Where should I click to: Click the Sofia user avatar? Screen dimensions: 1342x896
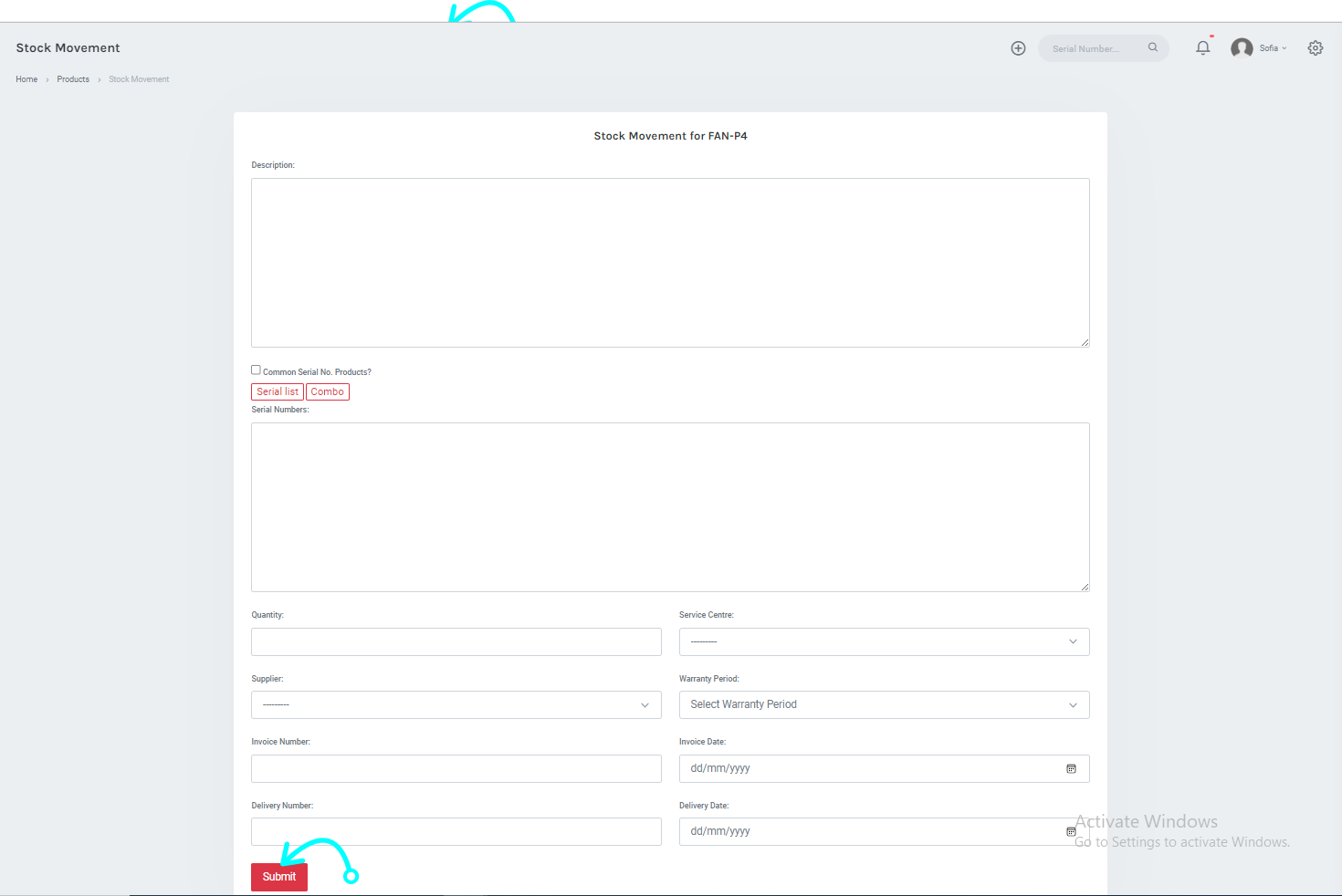coord(1242,48)
